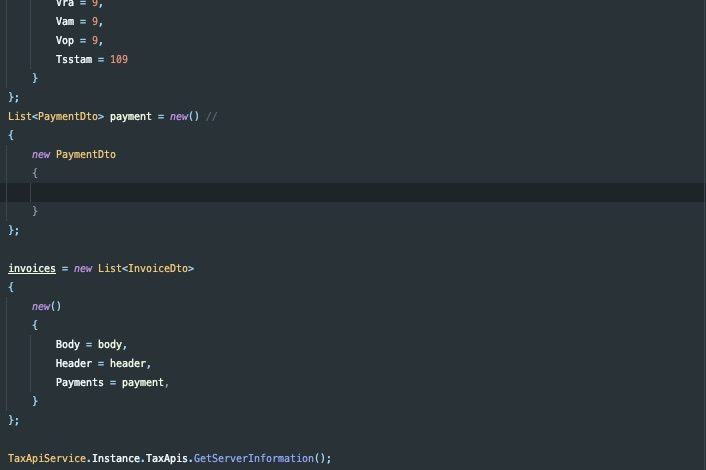This screenshot has height=470, width=706.
Task: Click the number 109 value
Action: (x=119, y=59)
